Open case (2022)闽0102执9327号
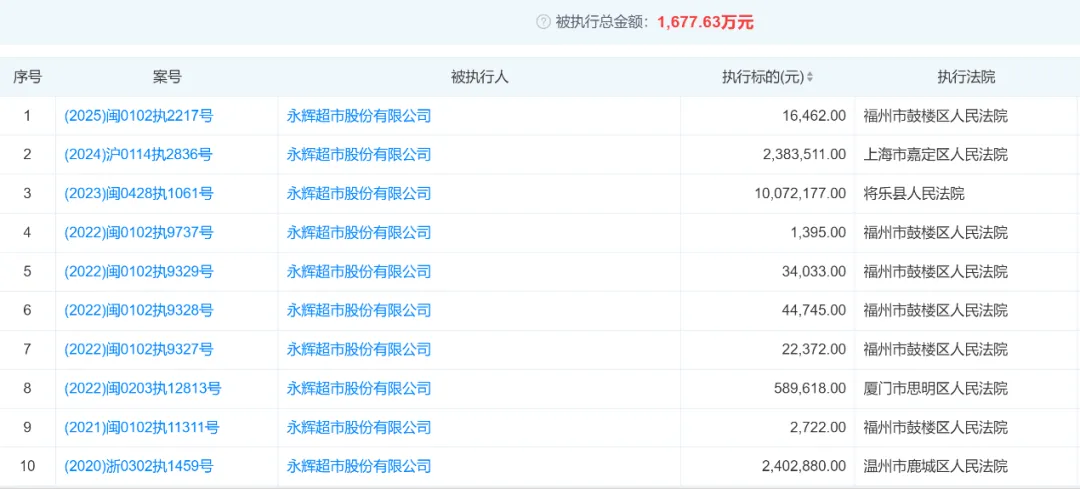The width and height of the screenshot is (1080, 489). point(138,350)
